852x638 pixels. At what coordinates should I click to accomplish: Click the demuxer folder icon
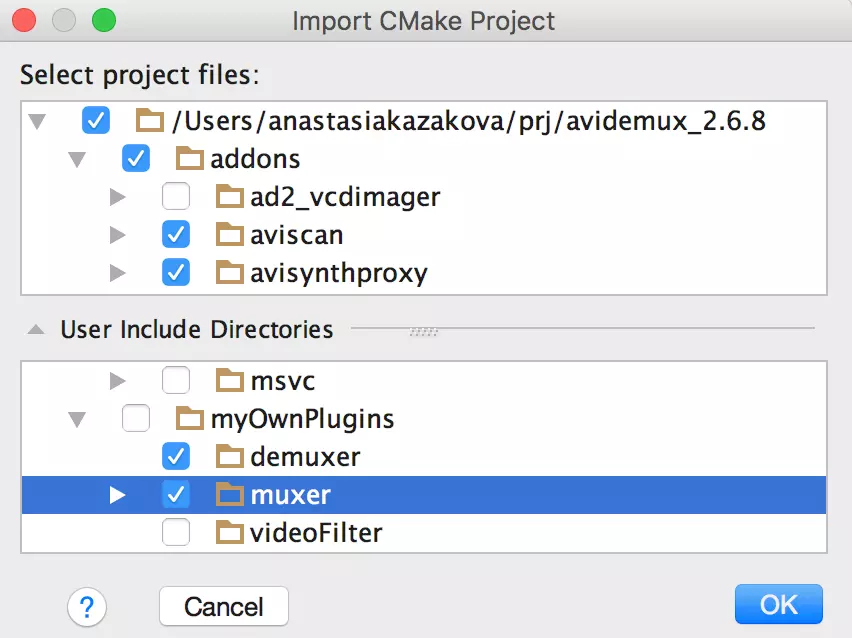230,457
